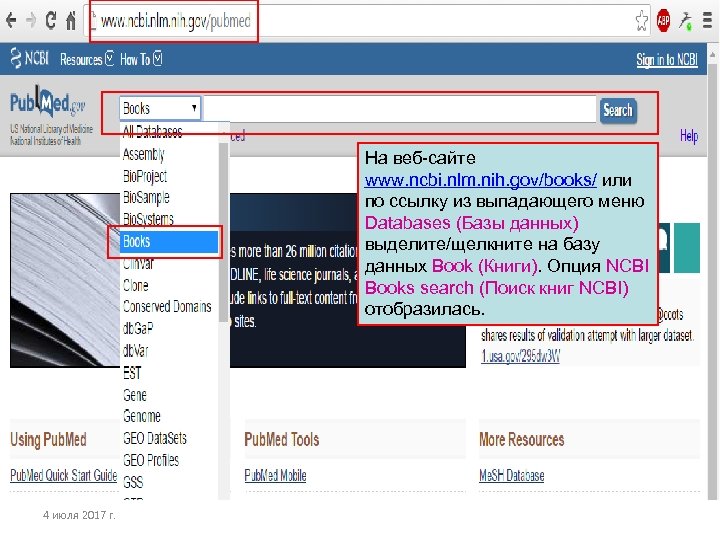Click the NCBI logo
Image resolution: width=720 pixels, height=540 pixels.
29,58
